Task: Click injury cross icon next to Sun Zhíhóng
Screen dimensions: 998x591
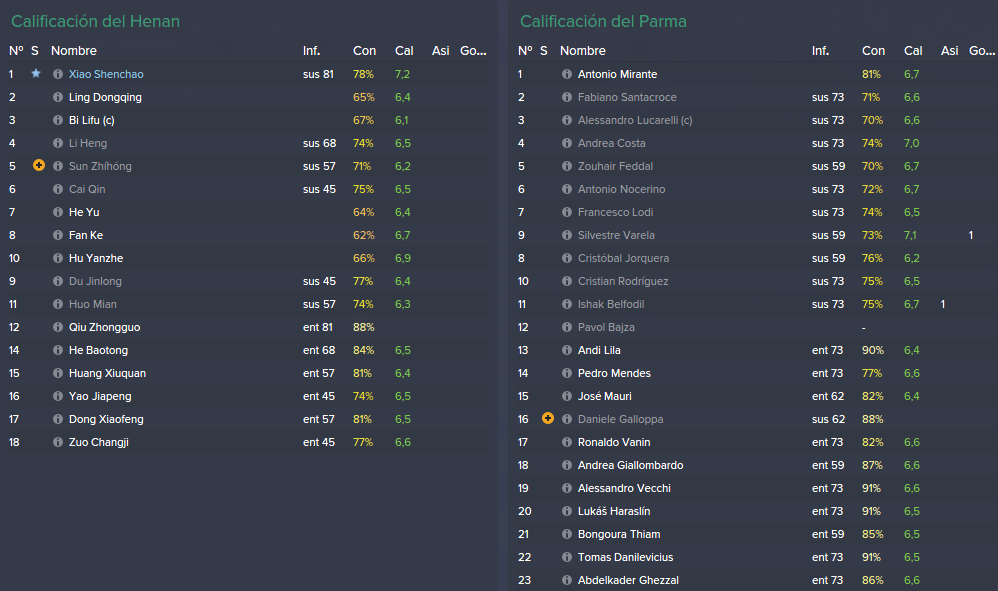Action: coord(39,165)
